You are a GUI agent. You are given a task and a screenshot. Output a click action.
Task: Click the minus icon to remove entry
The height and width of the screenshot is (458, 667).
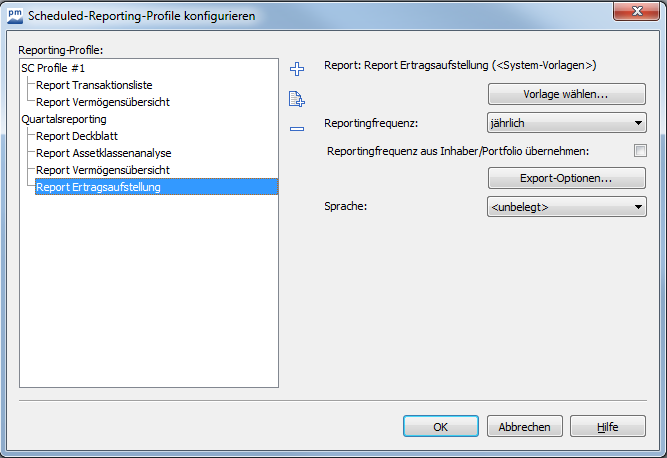click(296, 128)
